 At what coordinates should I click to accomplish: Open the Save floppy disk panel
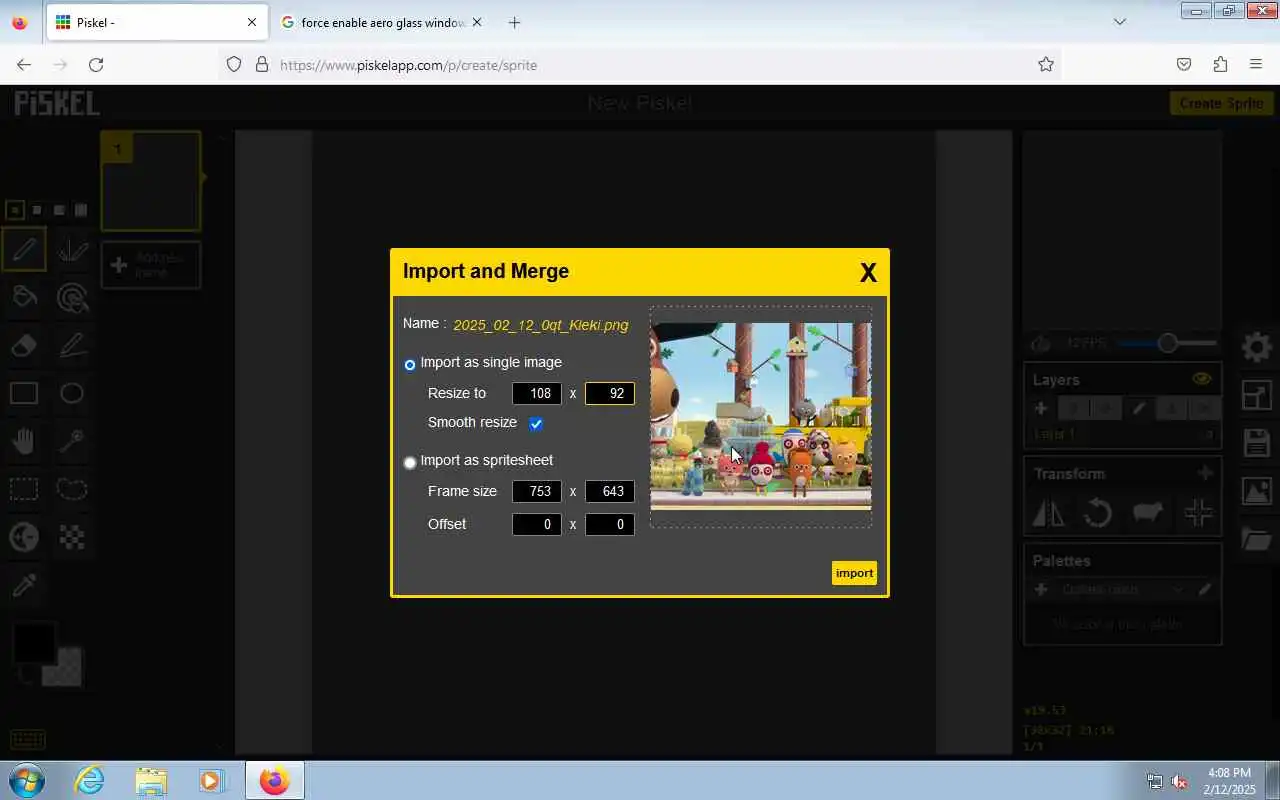coord(1257,443)
